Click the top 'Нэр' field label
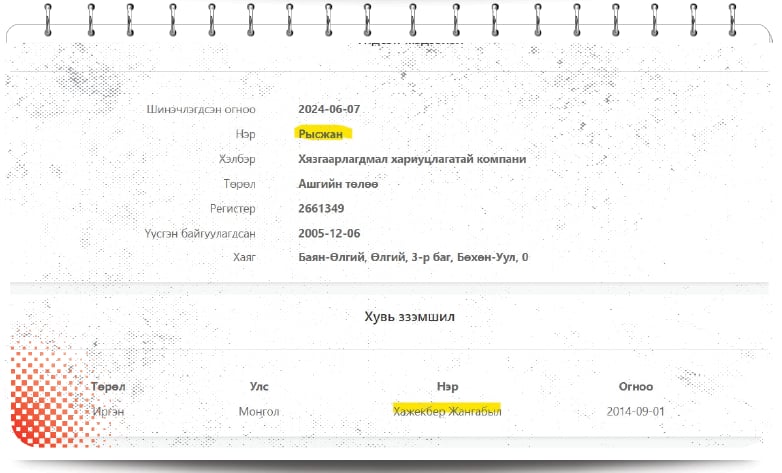The image size is (782, 473). 245,134
